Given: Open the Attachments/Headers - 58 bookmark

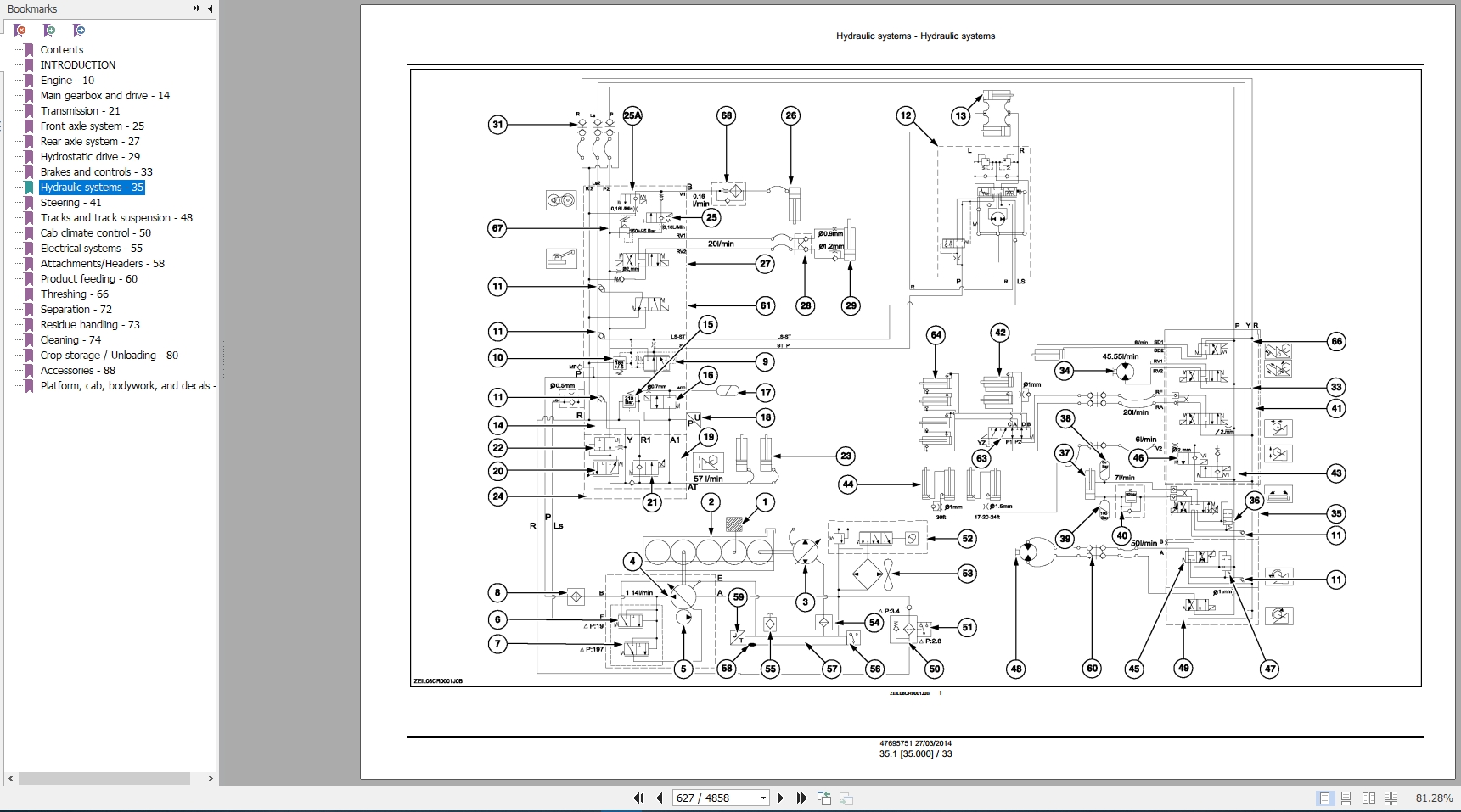Looking at the screenshot, I should tap(103, 264).
